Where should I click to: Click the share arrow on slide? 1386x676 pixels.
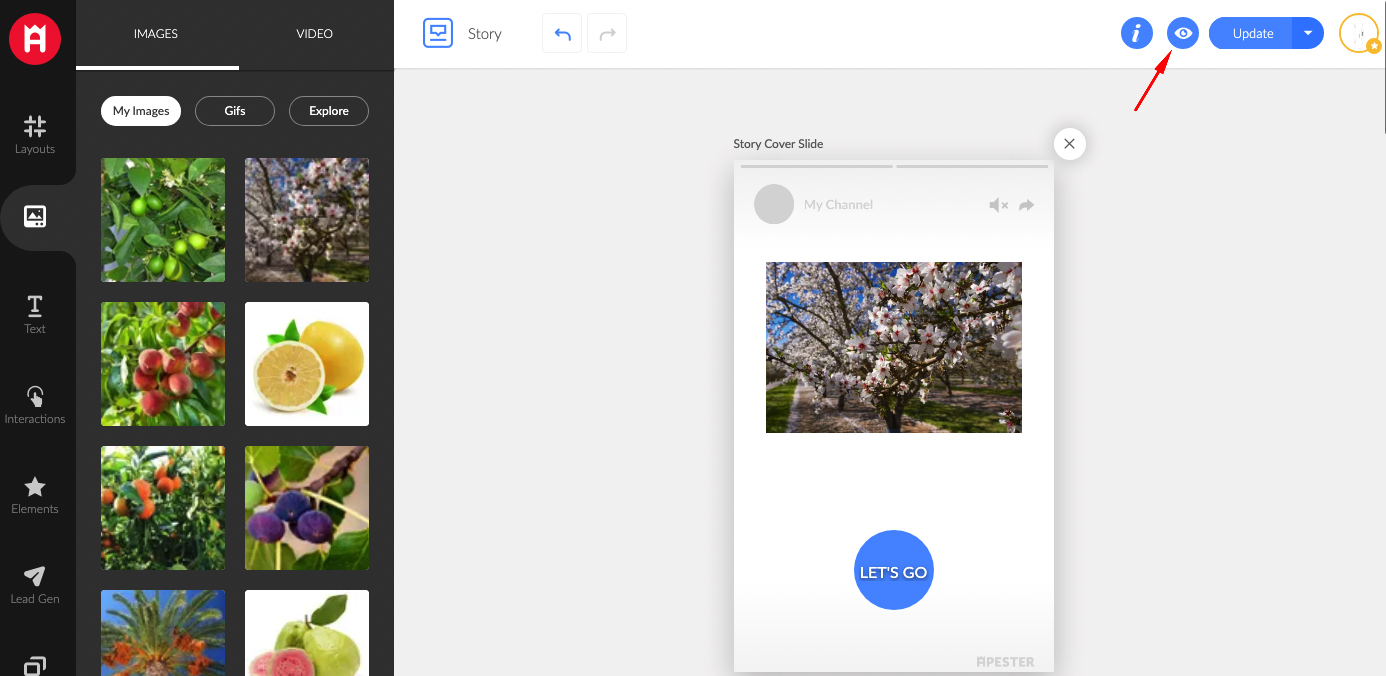tap(1026, 205)
